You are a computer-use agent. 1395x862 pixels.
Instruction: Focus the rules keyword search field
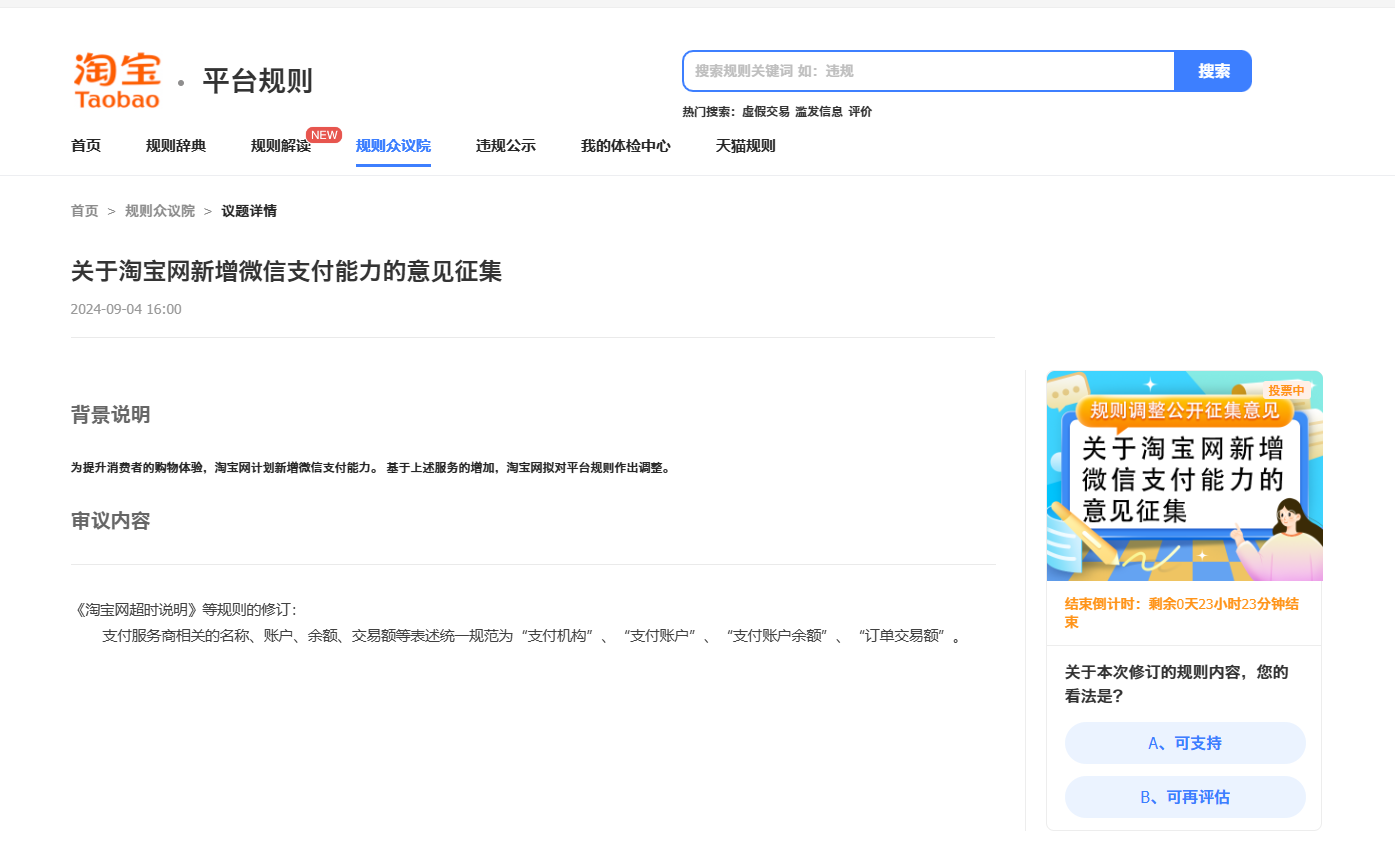pyautogui.click(x=930, y=71)
